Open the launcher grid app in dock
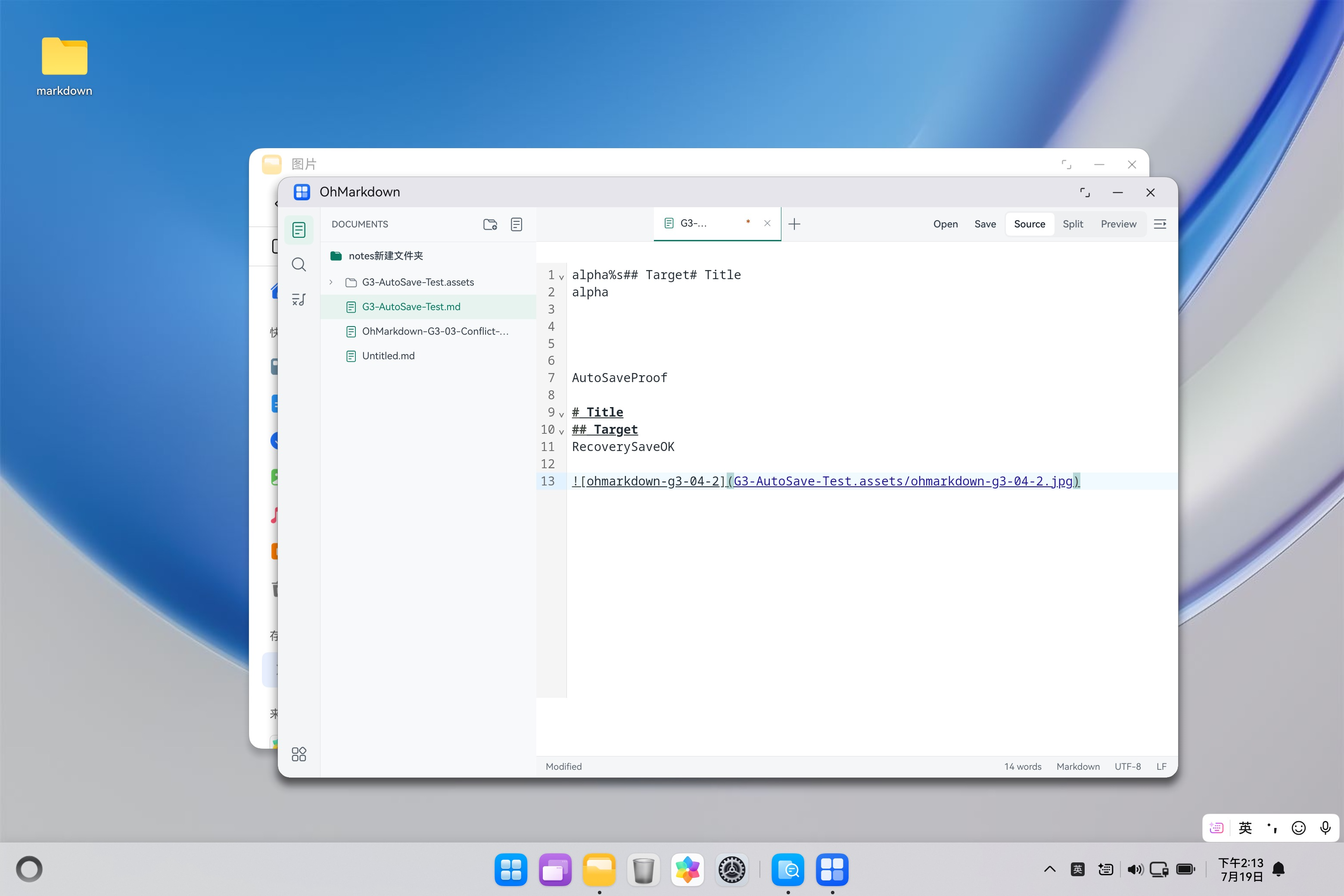Viewport: 1344px width, 896px height. pos(510,870)
